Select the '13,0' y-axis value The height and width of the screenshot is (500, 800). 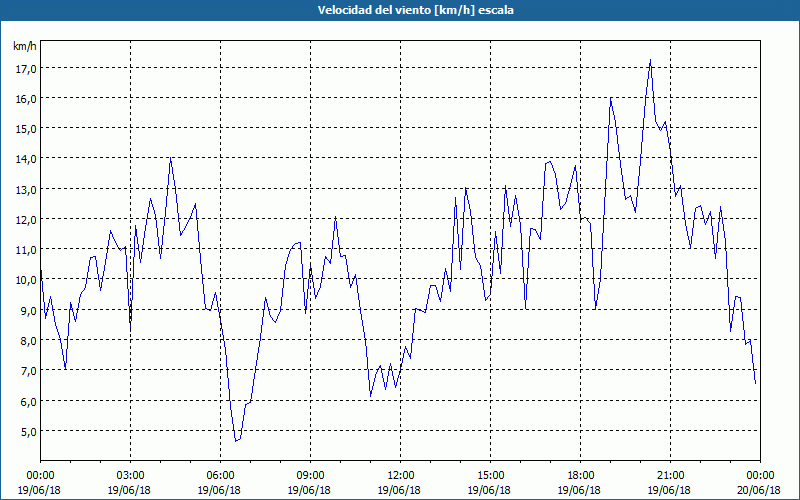(x=26, y=189)
